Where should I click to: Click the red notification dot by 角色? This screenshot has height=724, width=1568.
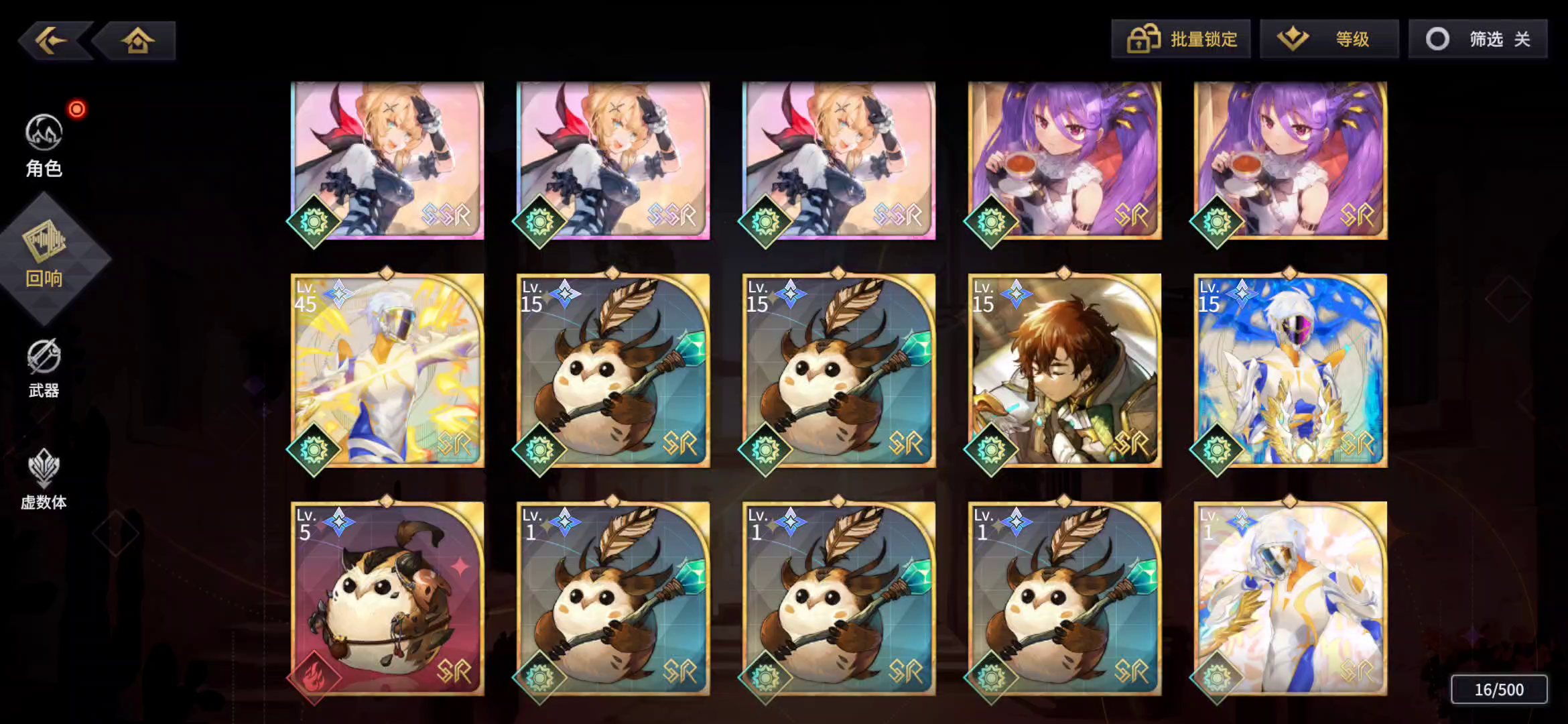click(77, 109)
